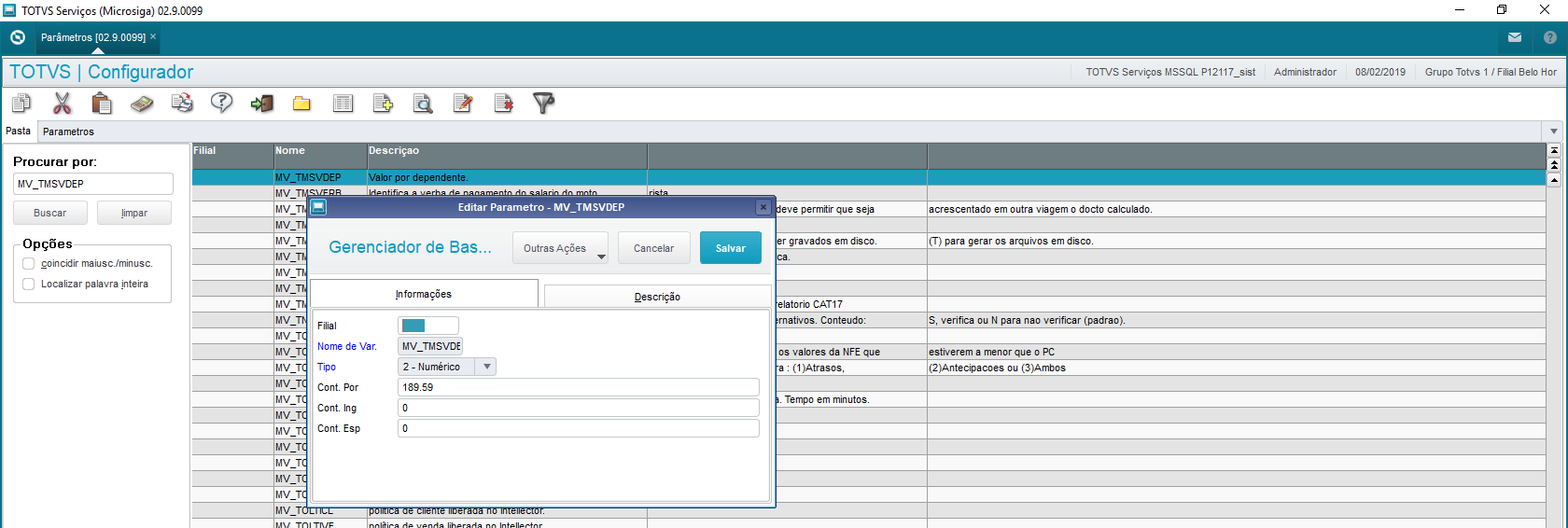
Task: Click the delete document red X icon
Action: point(504,104)
